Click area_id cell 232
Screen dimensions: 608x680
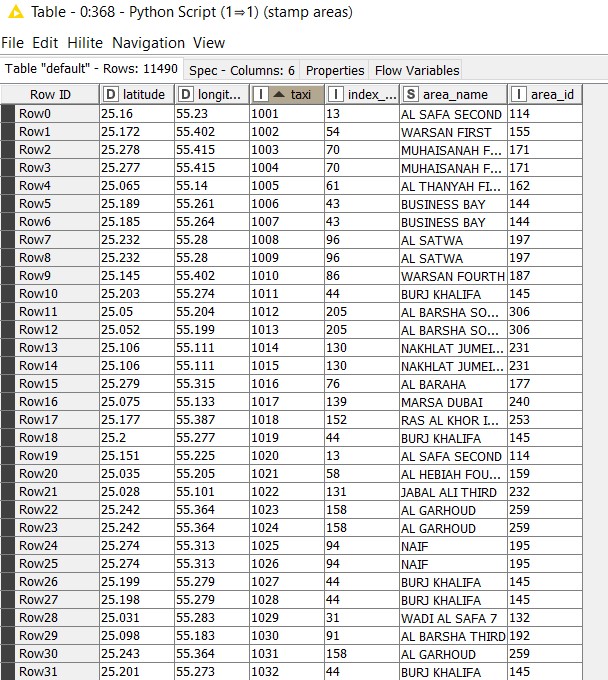pos(545,491)
